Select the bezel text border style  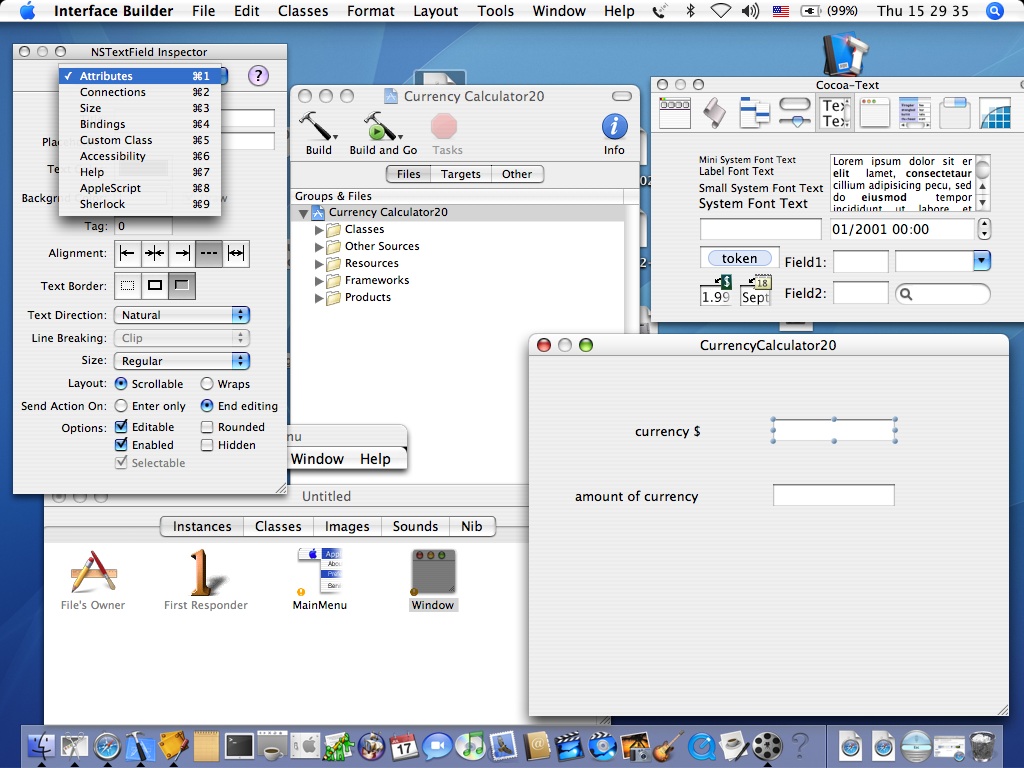pyautogui.click(x=182, y=285)
